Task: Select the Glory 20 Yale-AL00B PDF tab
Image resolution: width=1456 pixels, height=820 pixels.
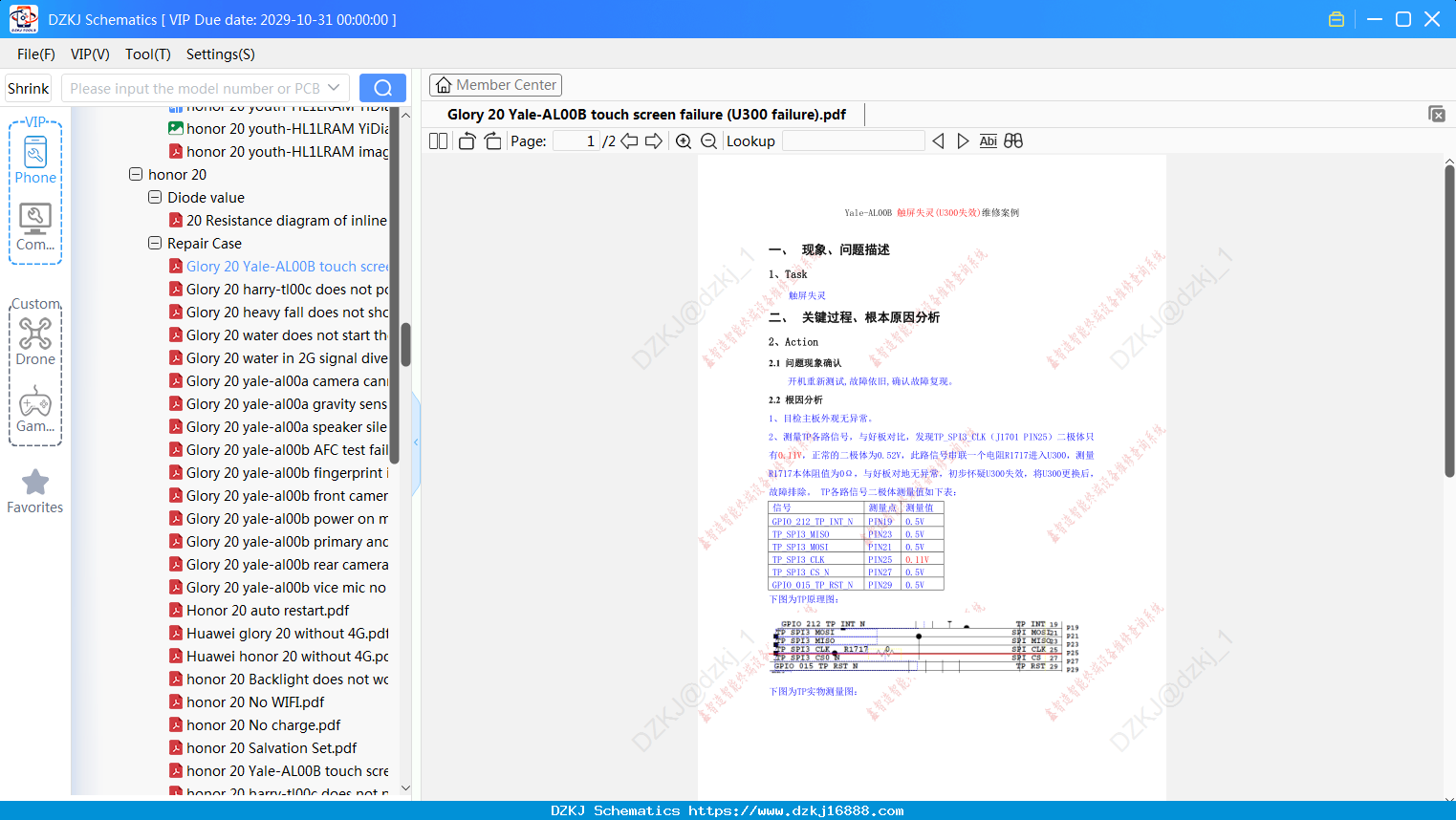Action: 646,115
